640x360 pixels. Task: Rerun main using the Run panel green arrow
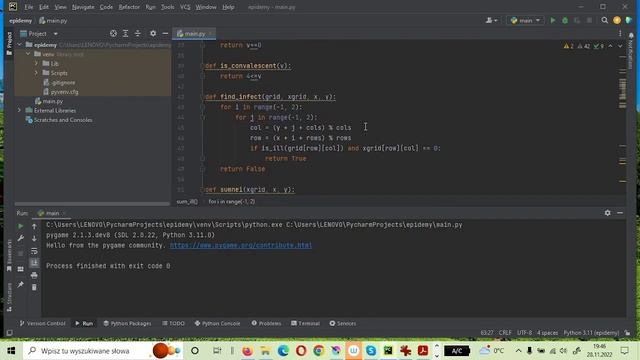point(20,226)
